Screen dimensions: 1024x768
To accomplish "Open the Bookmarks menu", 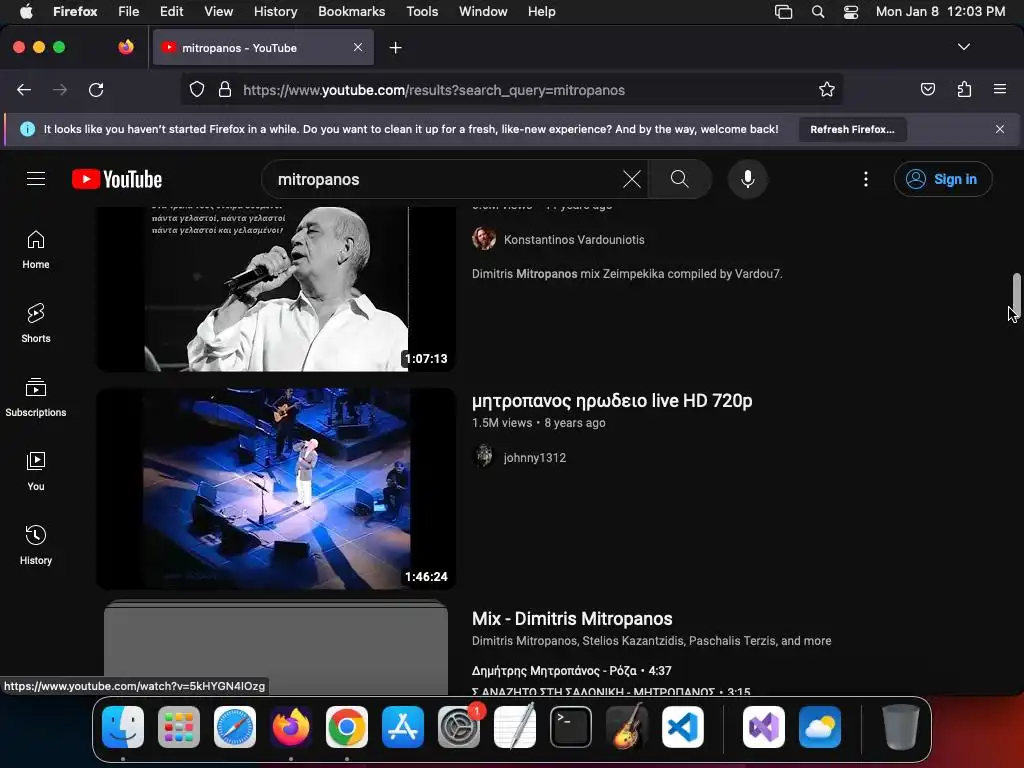I will coord(351,11).
